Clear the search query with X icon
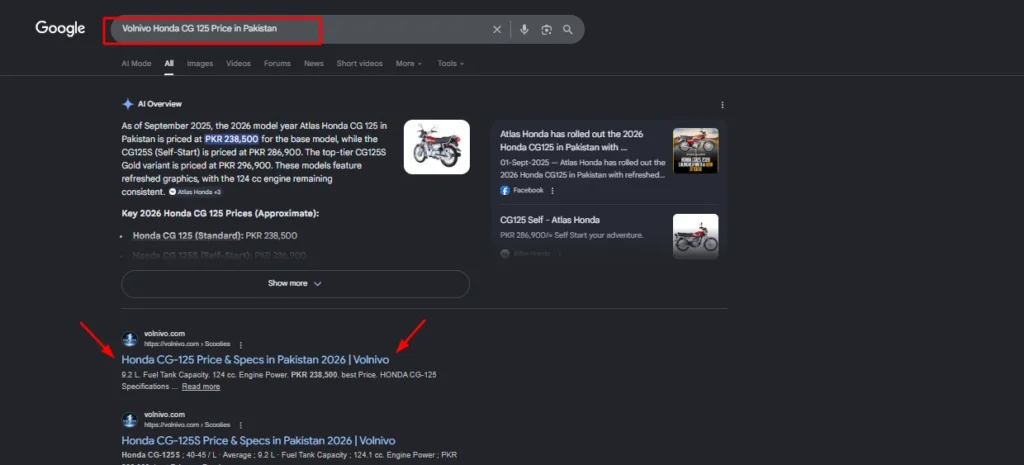The image size is (1024, 465). [497, 29]
